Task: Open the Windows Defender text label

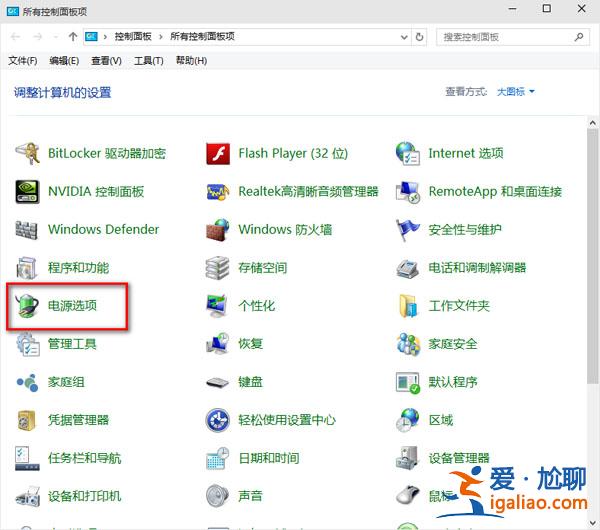Action: pyautogui.click(x=103, y=229)
